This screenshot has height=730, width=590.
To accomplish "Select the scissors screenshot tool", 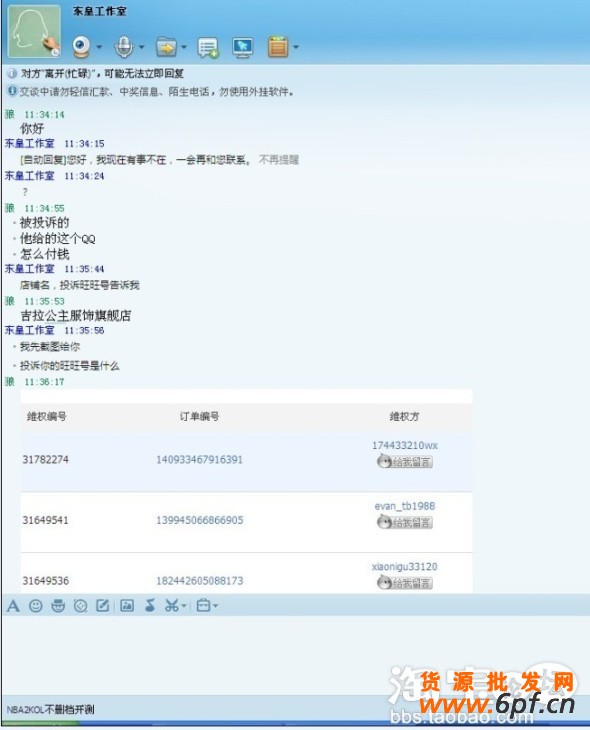I will pyautogui.click(x=172, y=605).
